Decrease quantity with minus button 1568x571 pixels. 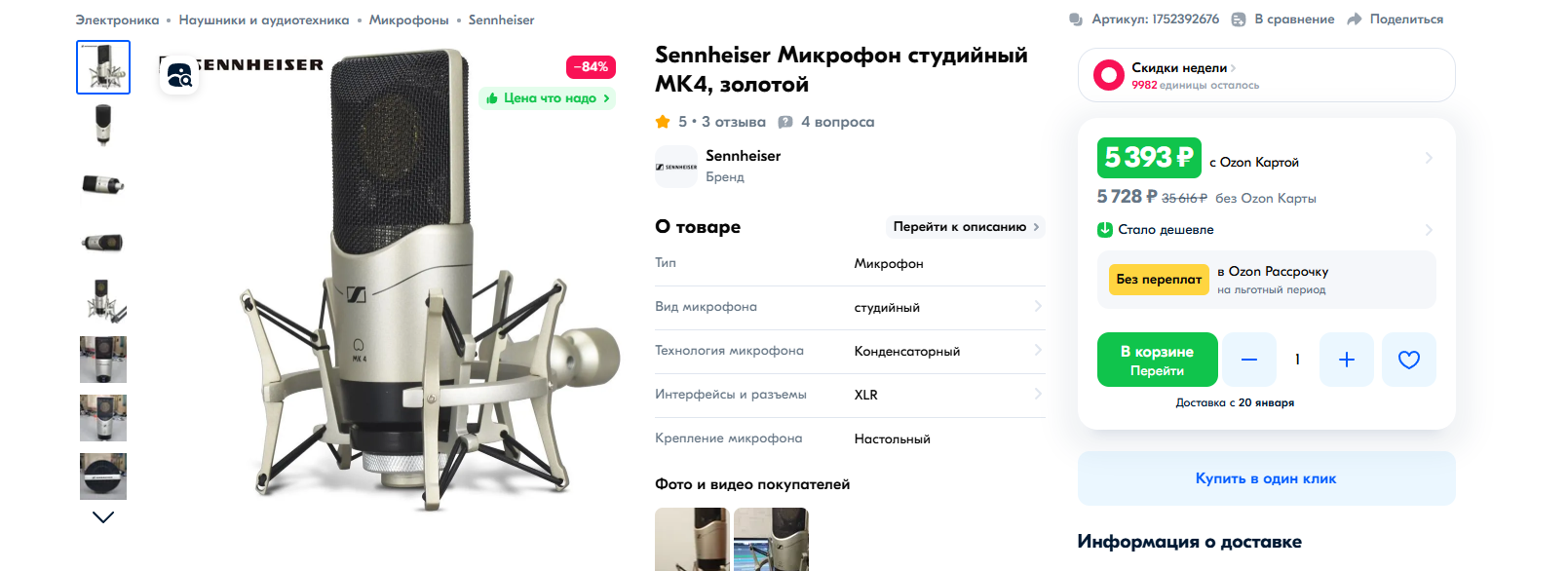[x=1248, y=360]
